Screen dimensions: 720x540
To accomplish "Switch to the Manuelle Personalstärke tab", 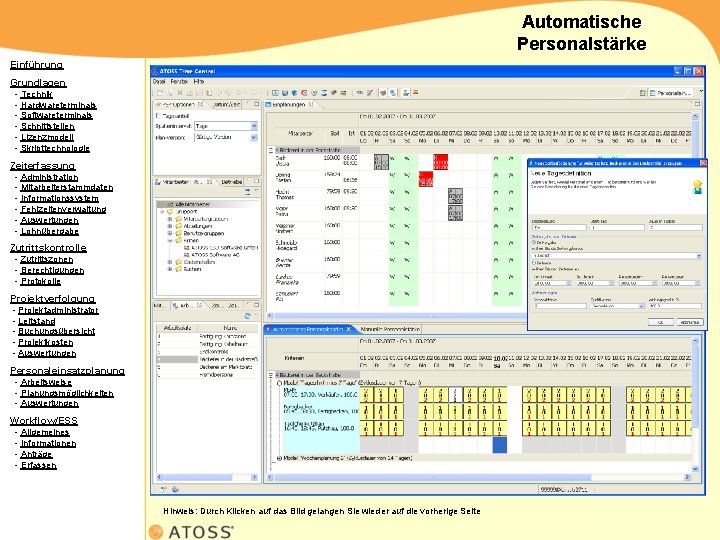I will click(x=389, y=329).
